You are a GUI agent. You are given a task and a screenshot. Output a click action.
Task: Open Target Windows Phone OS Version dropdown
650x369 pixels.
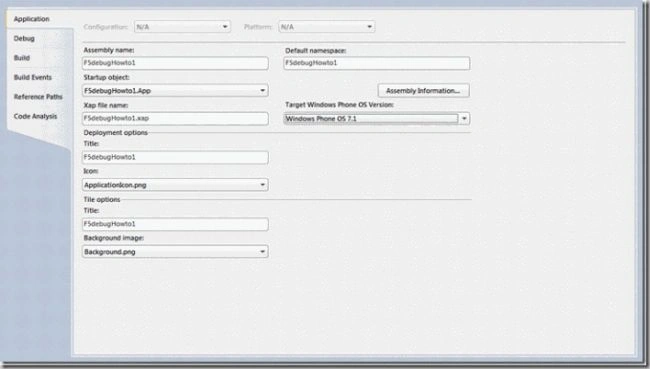click(376, 119)
